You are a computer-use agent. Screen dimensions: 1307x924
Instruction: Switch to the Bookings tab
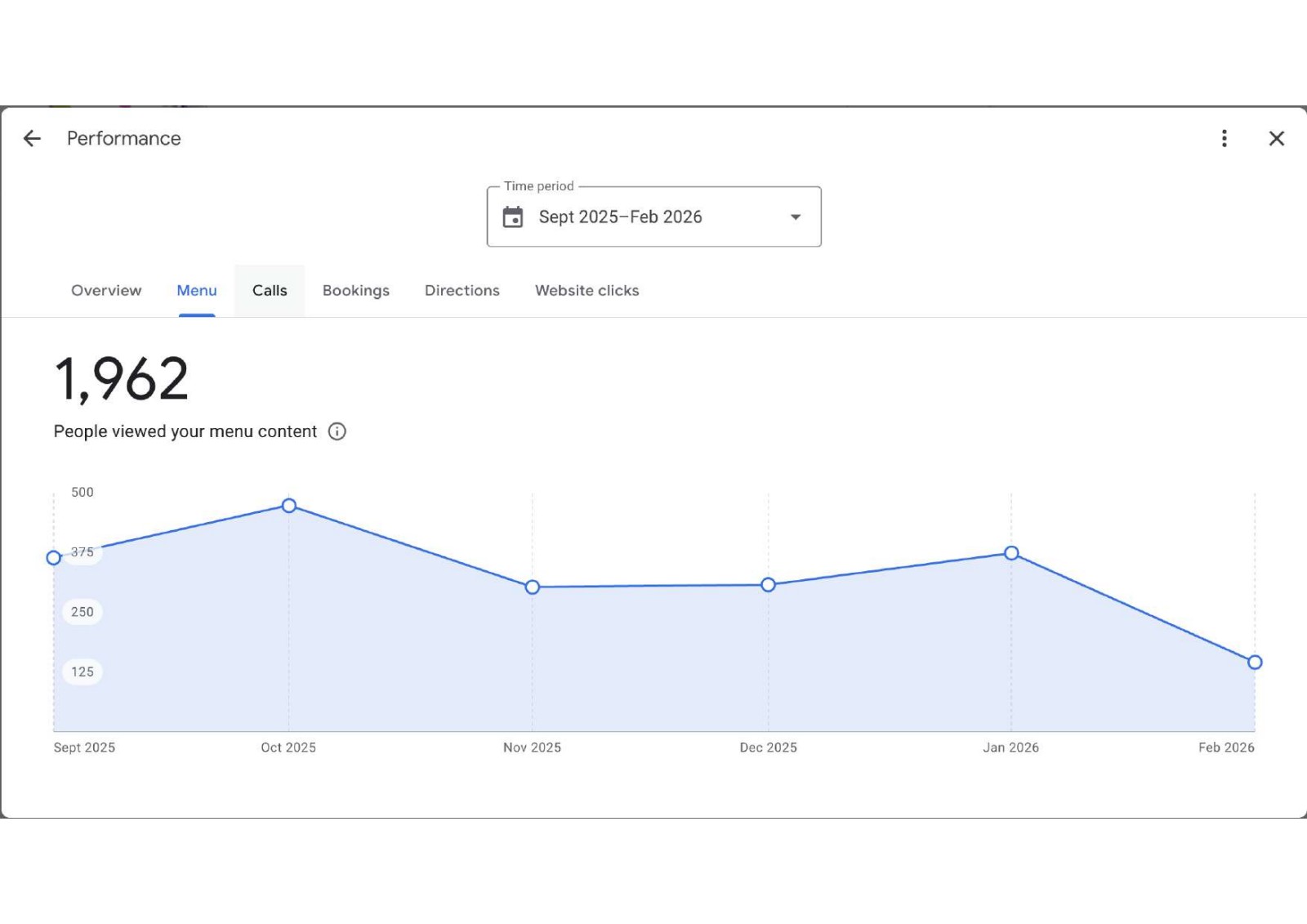(x=356, y=291)
